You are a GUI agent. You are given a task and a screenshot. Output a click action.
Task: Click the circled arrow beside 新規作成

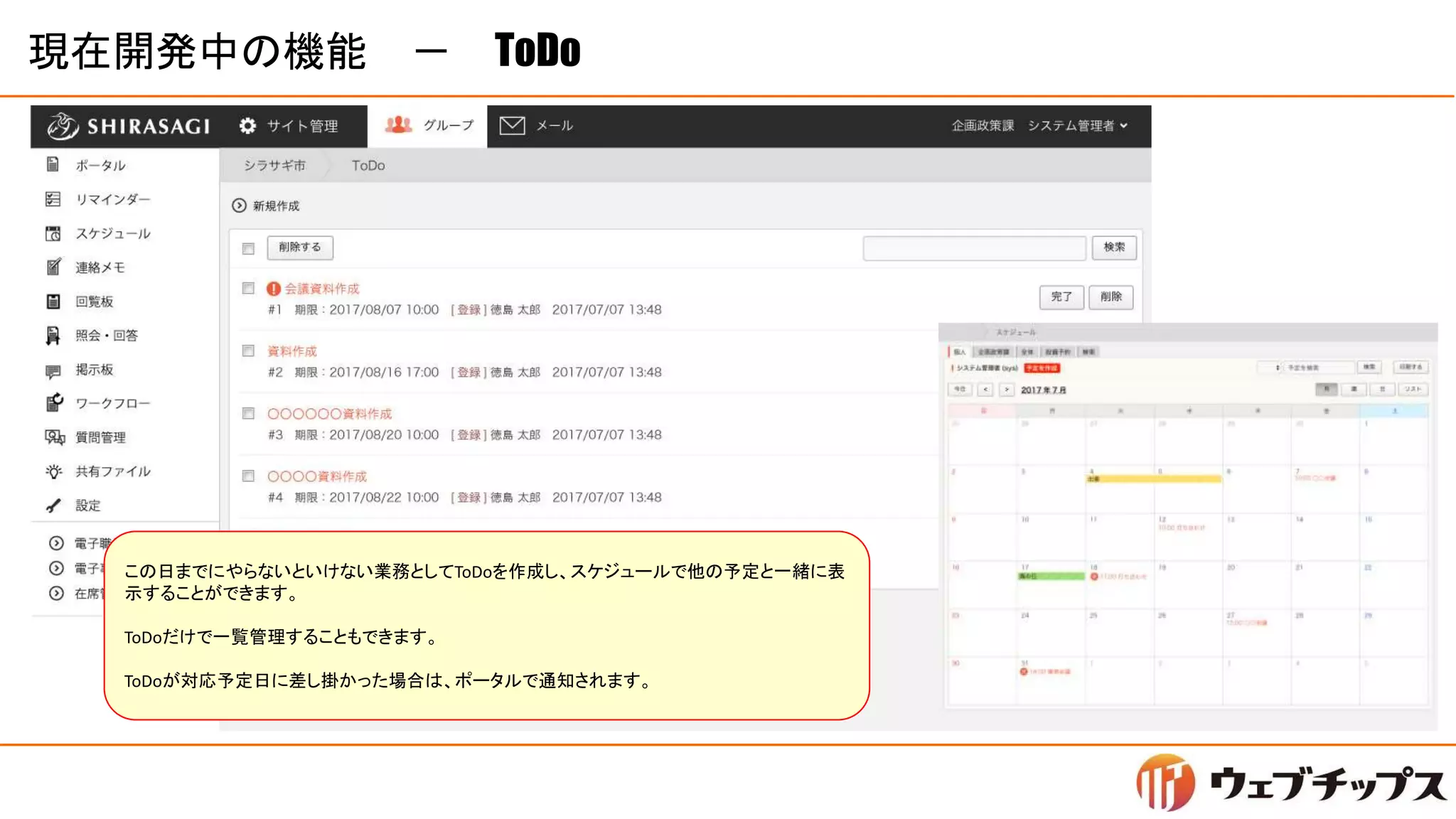(x=240, y=205)
